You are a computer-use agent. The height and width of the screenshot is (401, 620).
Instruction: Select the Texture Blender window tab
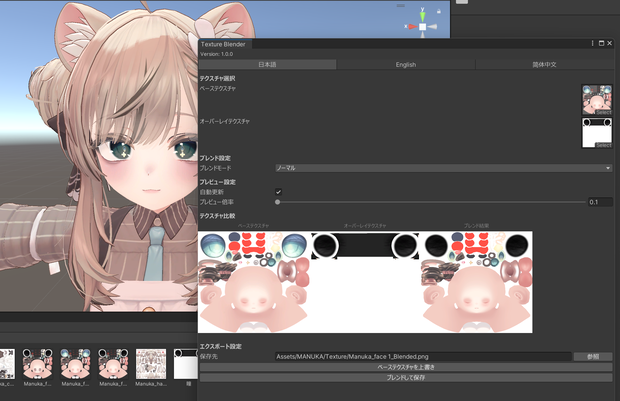[x=224, y=44]
